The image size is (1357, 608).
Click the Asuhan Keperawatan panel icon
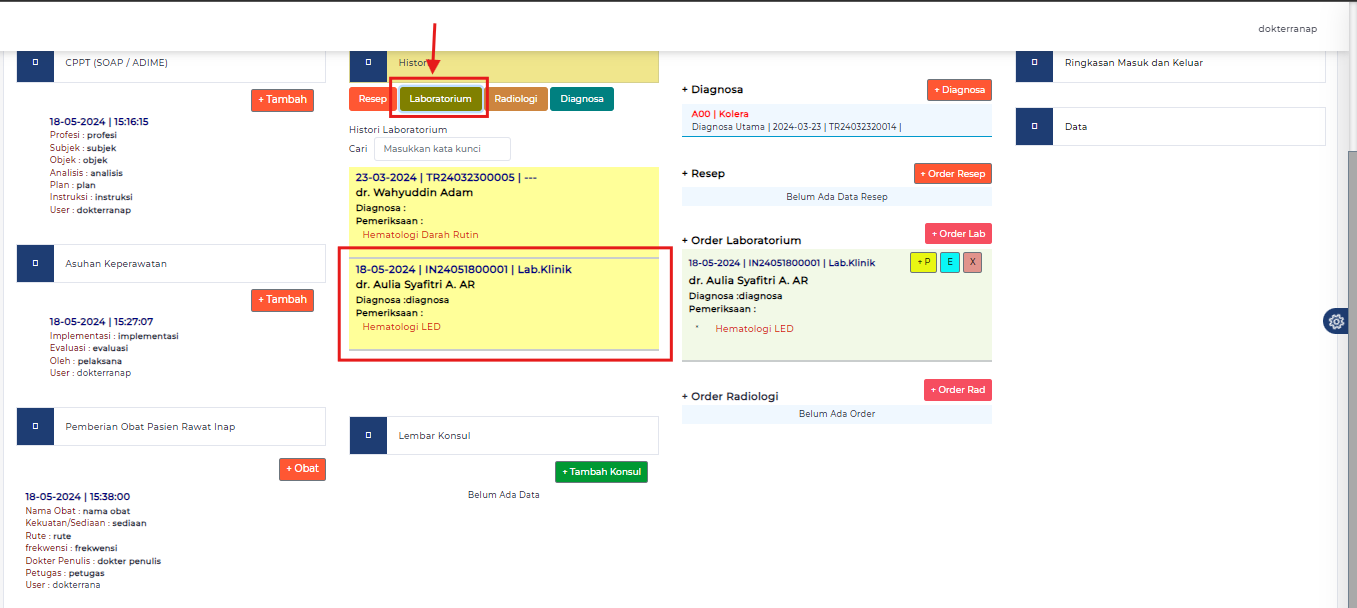[x=35, y=263]
